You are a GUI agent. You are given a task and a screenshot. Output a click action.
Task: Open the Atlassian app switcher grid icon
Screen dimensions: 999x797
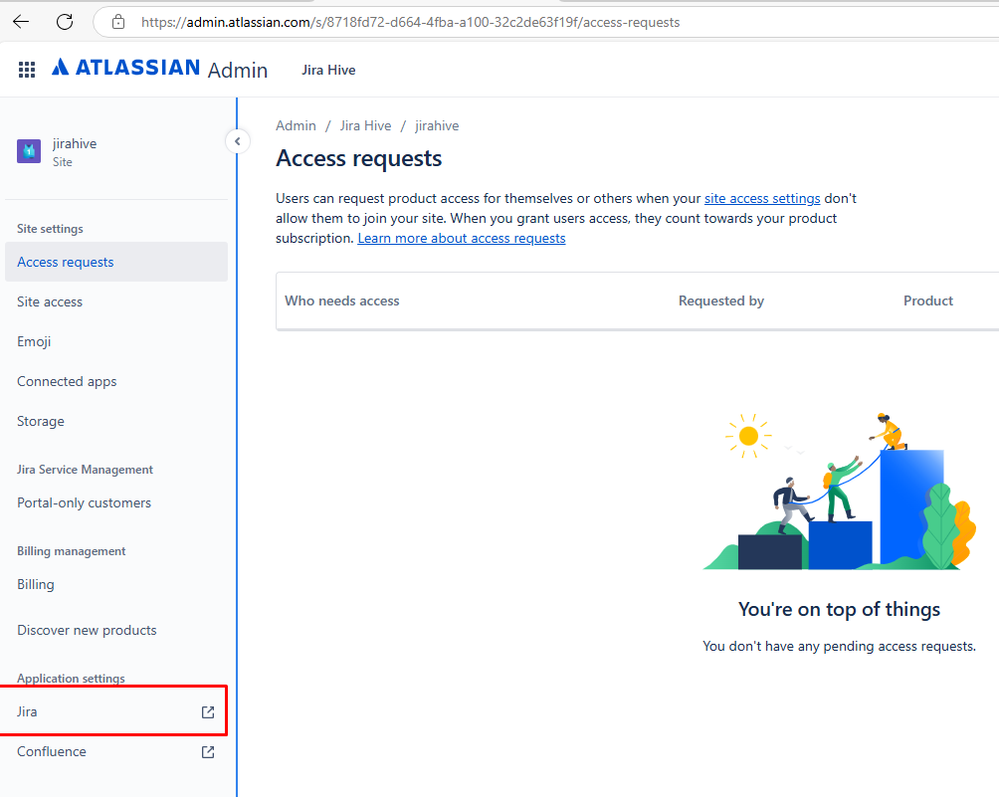tap(26, 69)
